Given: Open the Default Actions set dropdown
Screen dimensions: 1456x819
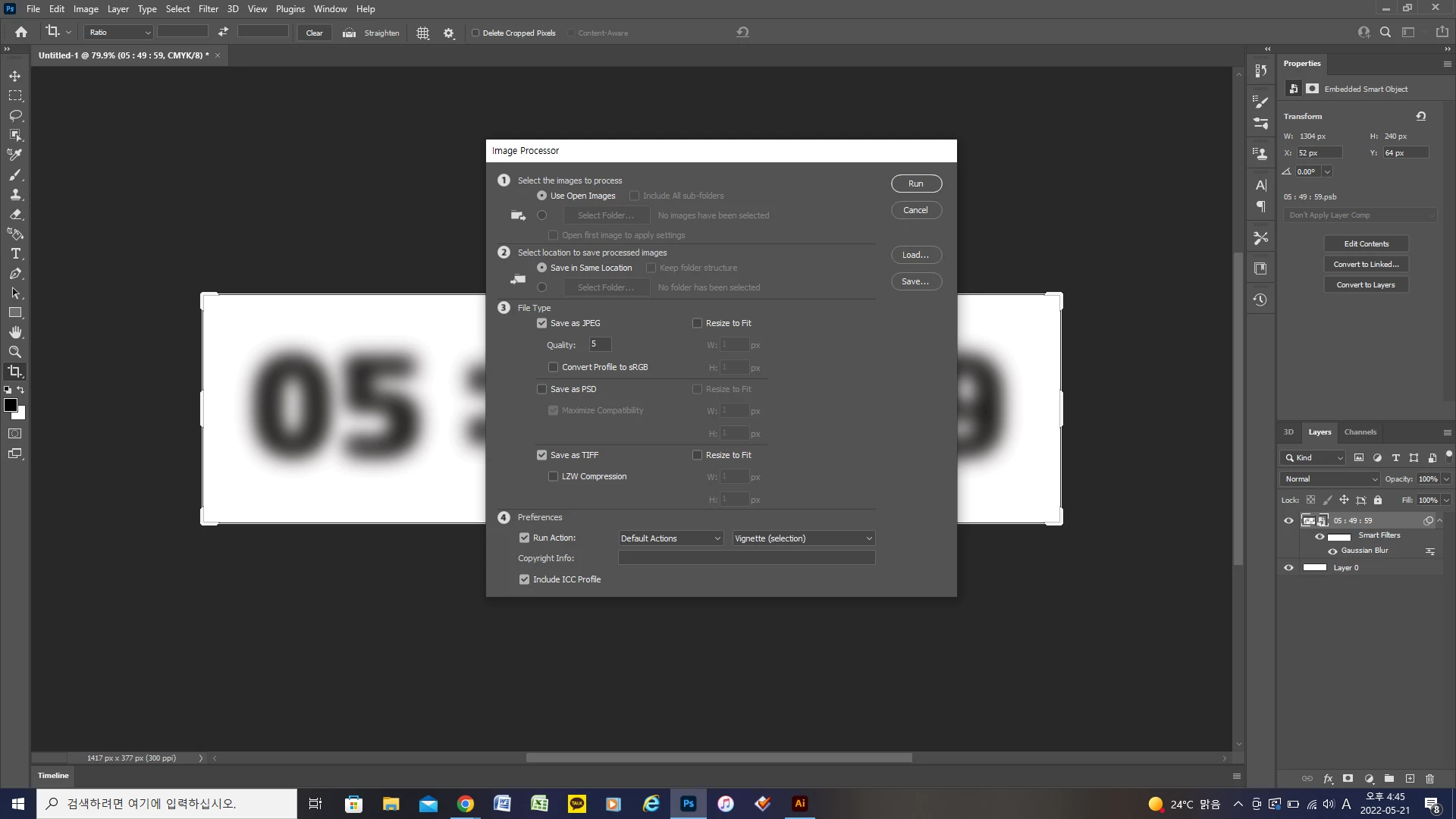Looking at the screenshot, I should (x=670, y=538).
